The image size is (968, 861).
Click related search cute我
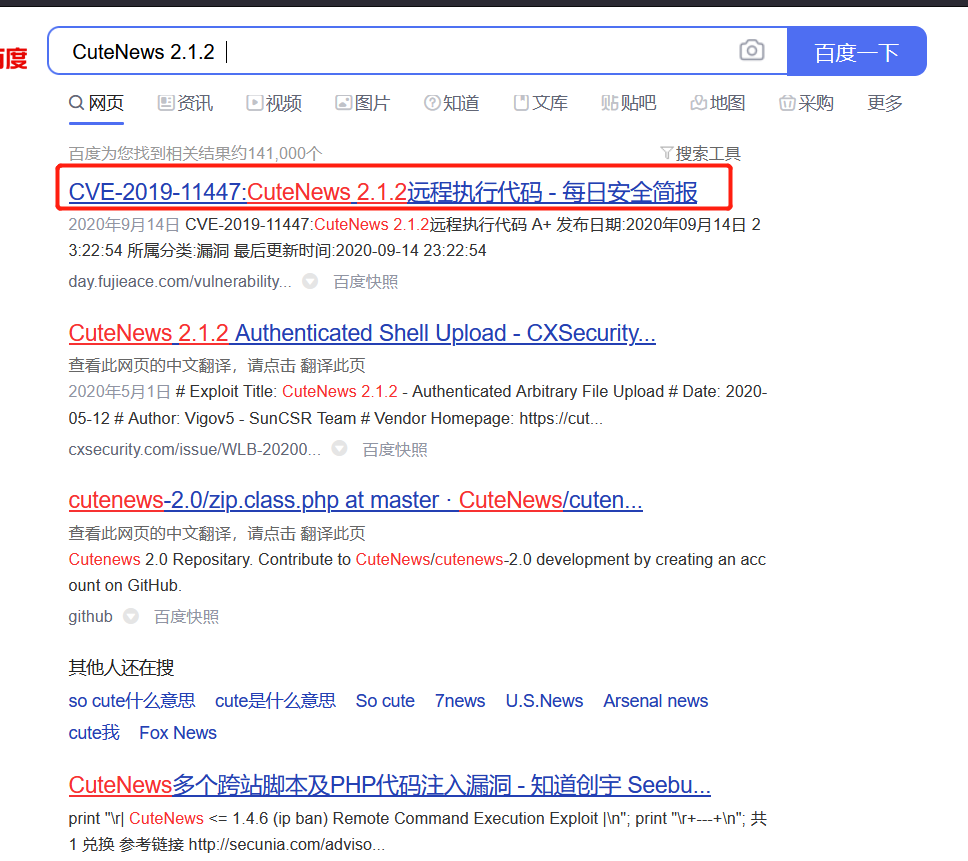point(94,733)
